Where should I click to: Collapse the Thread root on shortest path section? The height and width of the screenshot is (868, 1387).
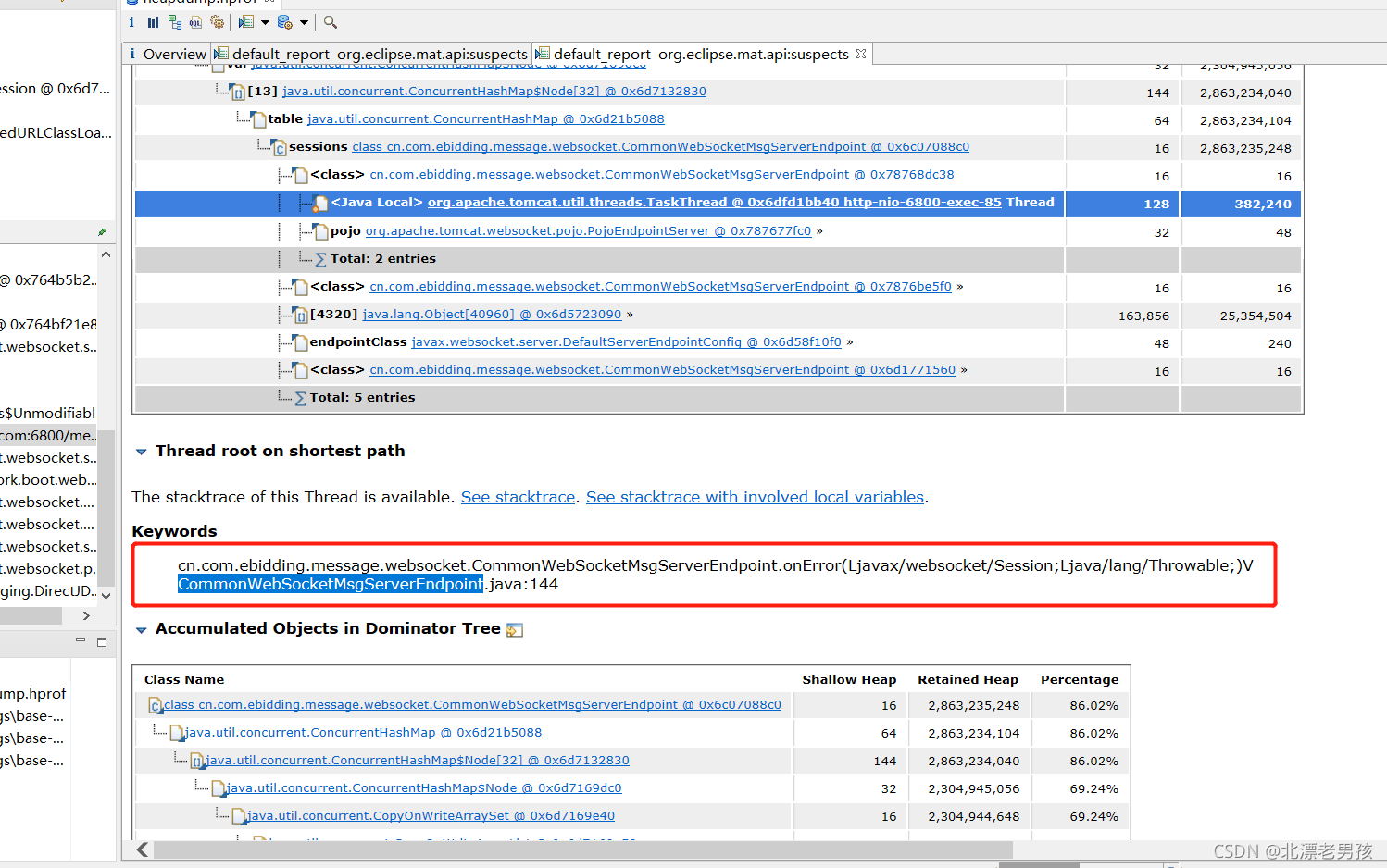click(142, 452)
